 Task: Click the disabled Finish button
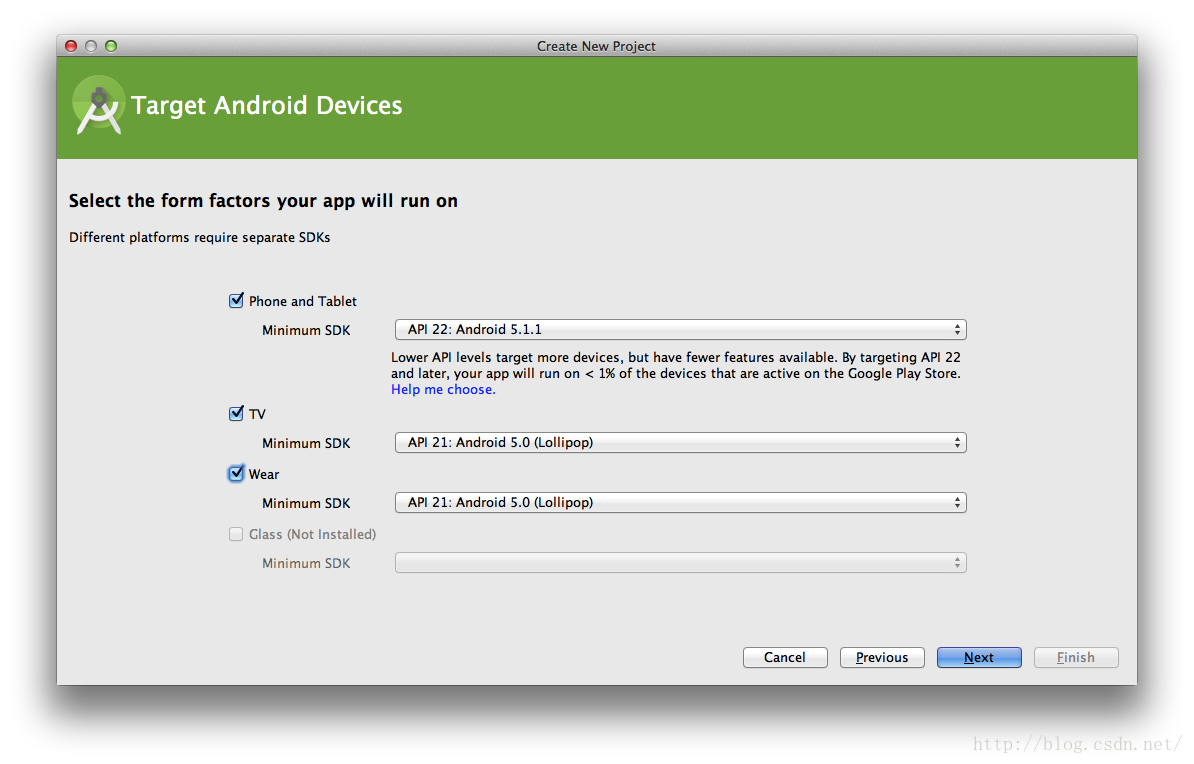click(x=1076, y=657)
